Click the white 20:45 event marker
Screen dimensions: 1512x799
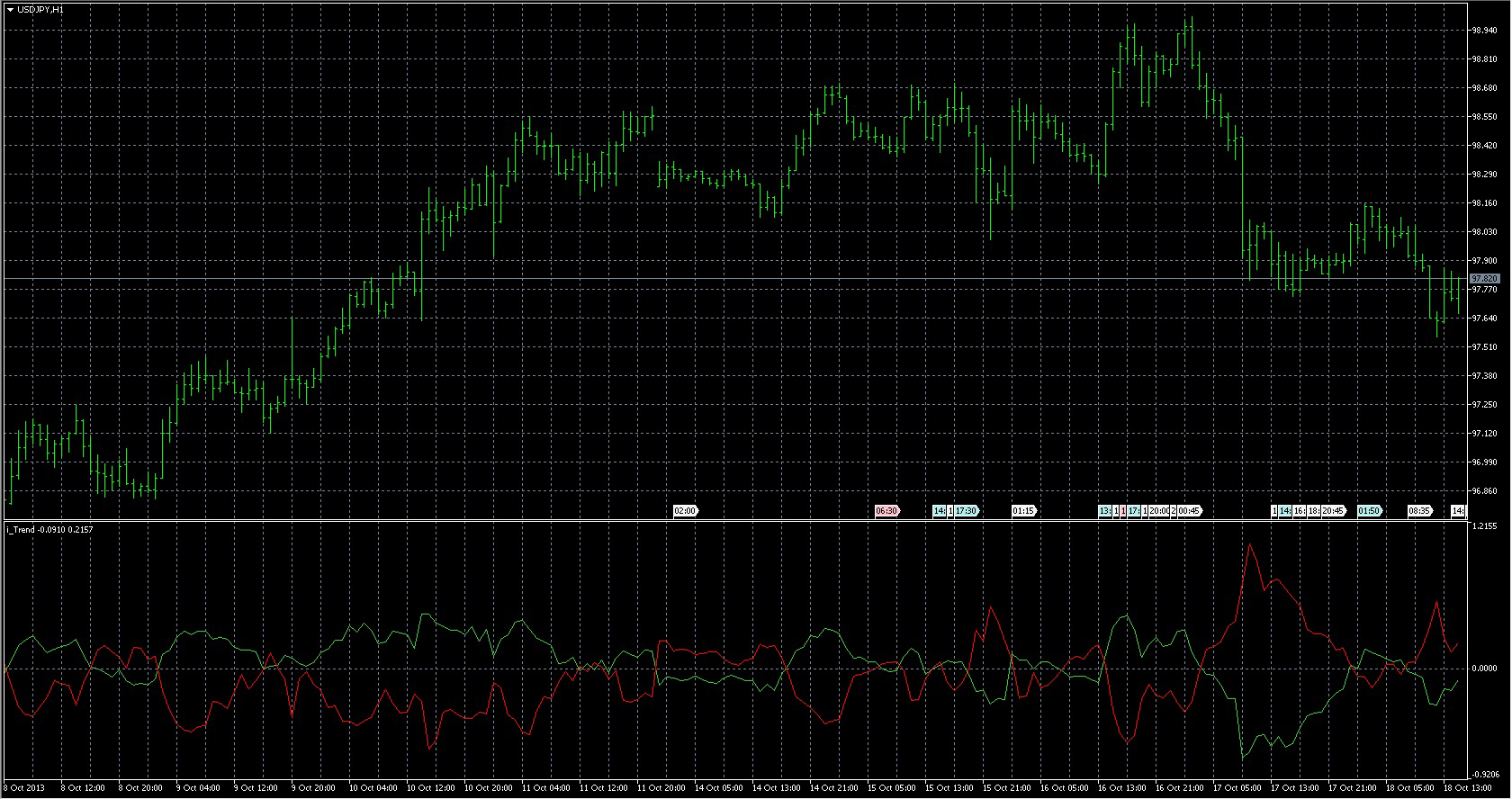[x=1333, y=511]
